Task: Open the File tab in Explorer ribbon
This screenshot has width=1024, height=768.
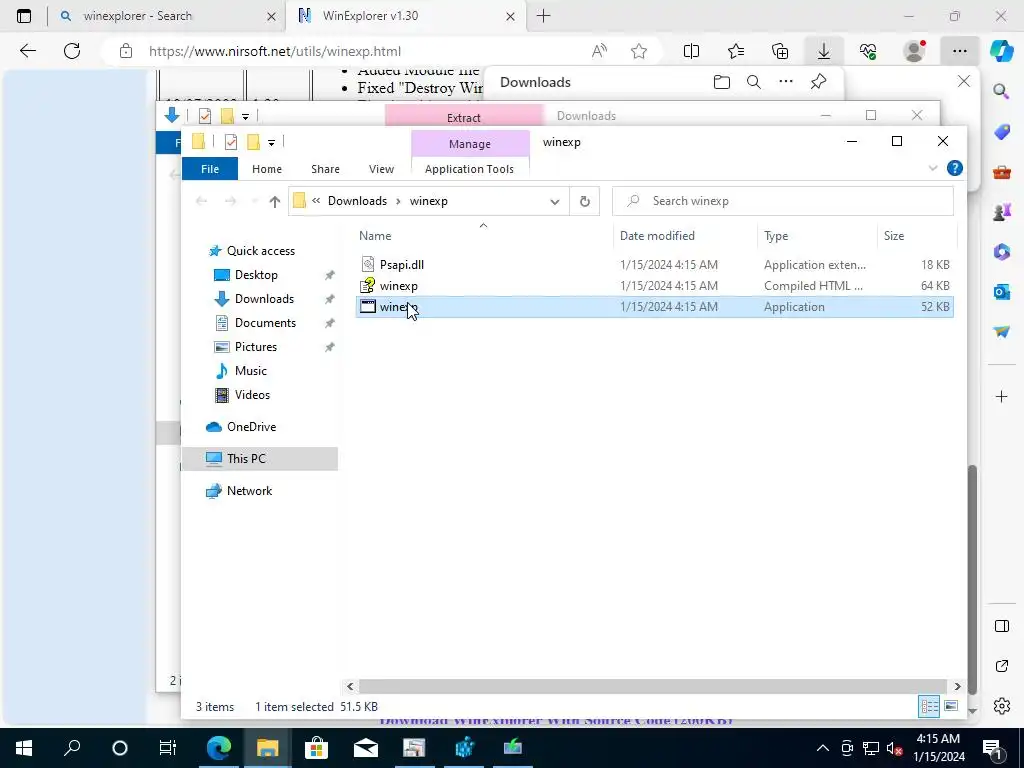Action: [x=210, y=169]
